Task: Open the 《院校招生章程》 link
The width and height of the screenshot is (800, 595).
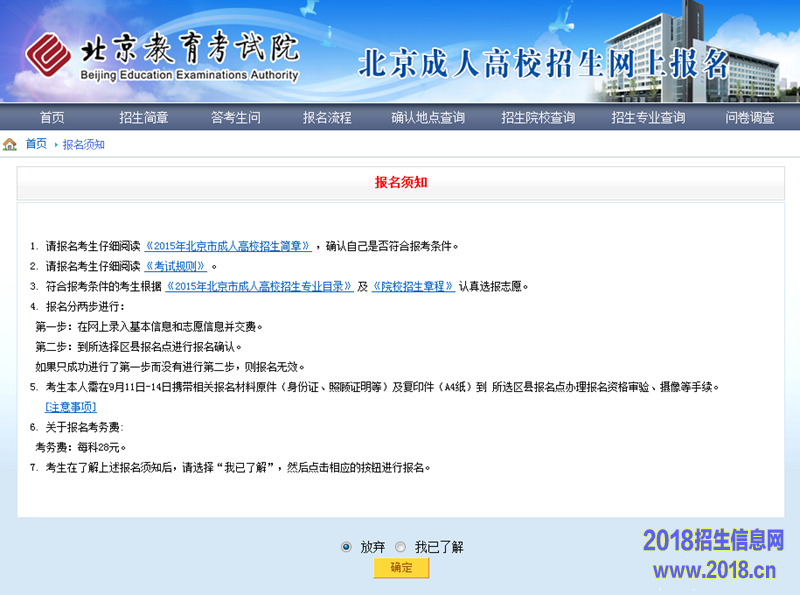Action: click(x=413, y=286)
